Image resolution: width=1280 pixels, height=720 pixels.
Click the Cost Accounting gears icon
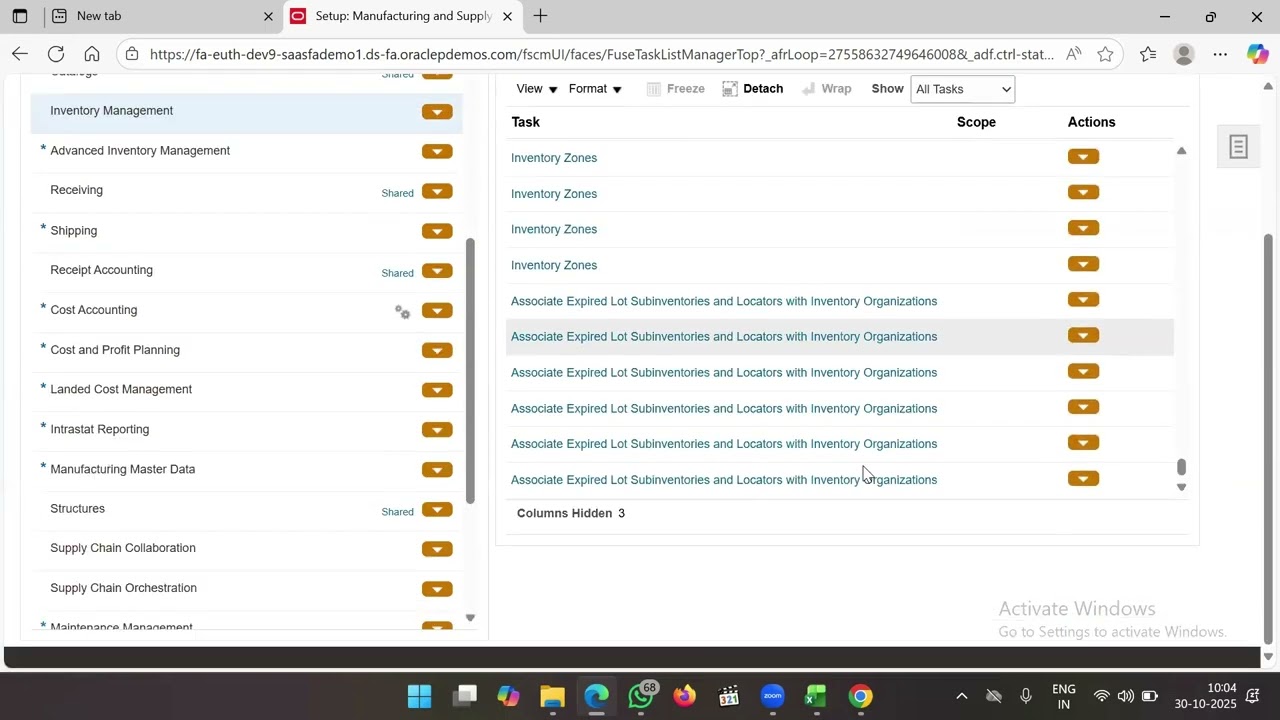click(x=402, y=312)
